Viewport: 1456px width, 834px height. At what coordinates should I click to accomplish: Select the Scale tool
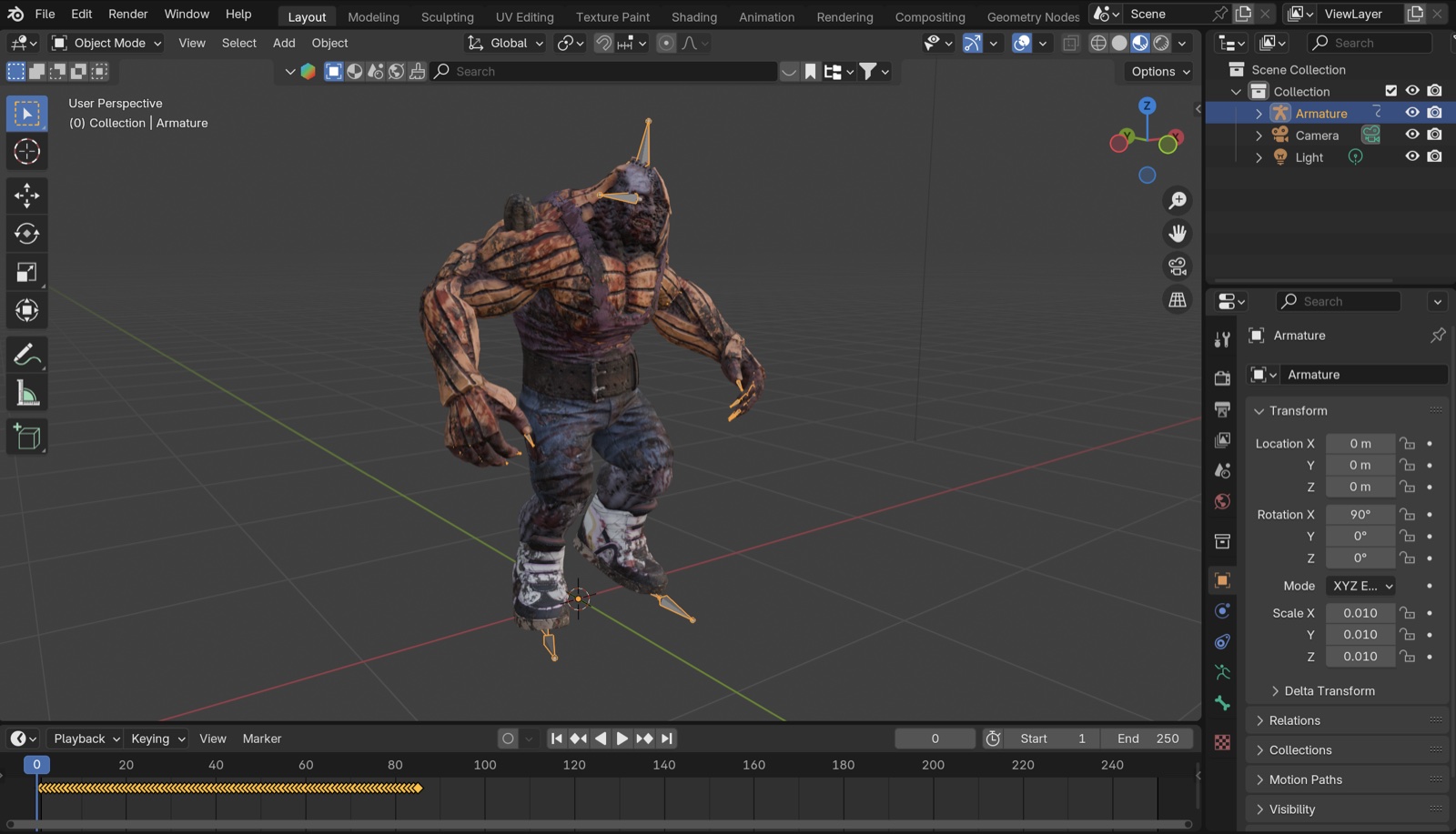[27, 272]
